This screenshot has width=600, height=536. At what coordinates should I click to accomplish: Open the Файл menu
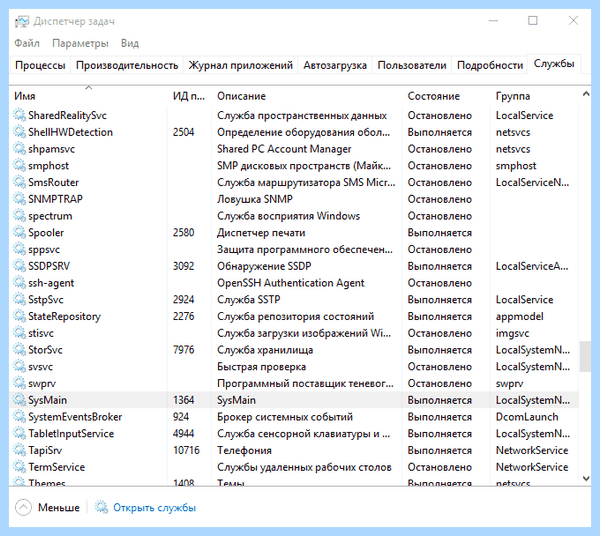[27, 43]
